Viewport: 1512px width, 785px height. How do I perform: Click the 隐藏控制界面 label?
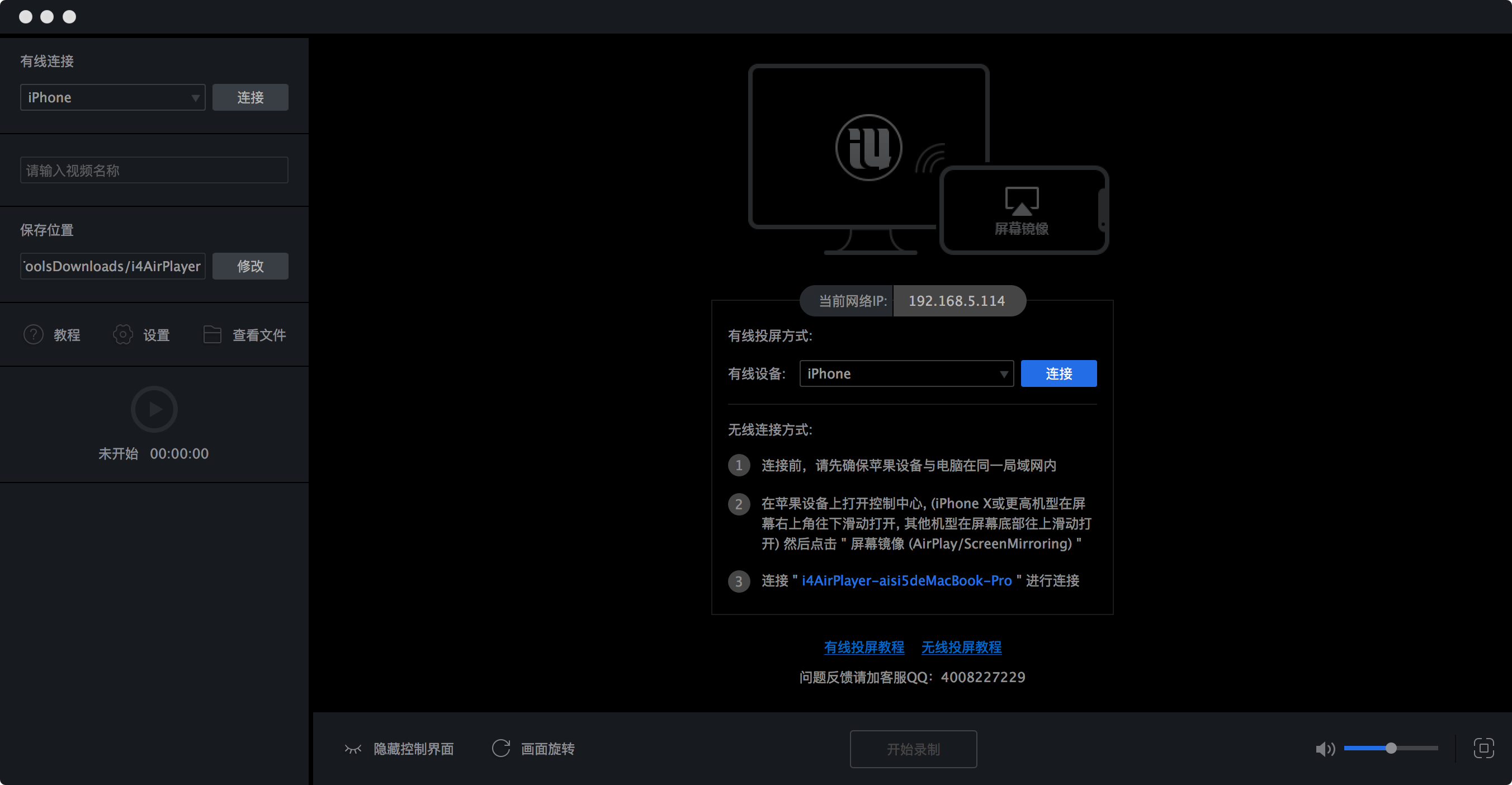[x=414, y=749]
